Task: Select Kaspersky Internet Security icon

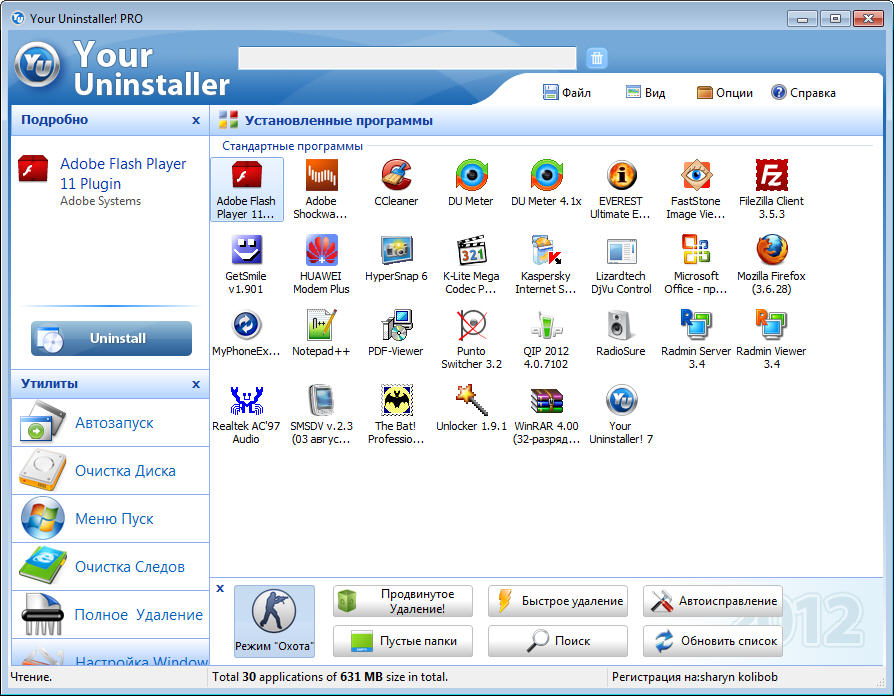Action: [x=546, y=252]
